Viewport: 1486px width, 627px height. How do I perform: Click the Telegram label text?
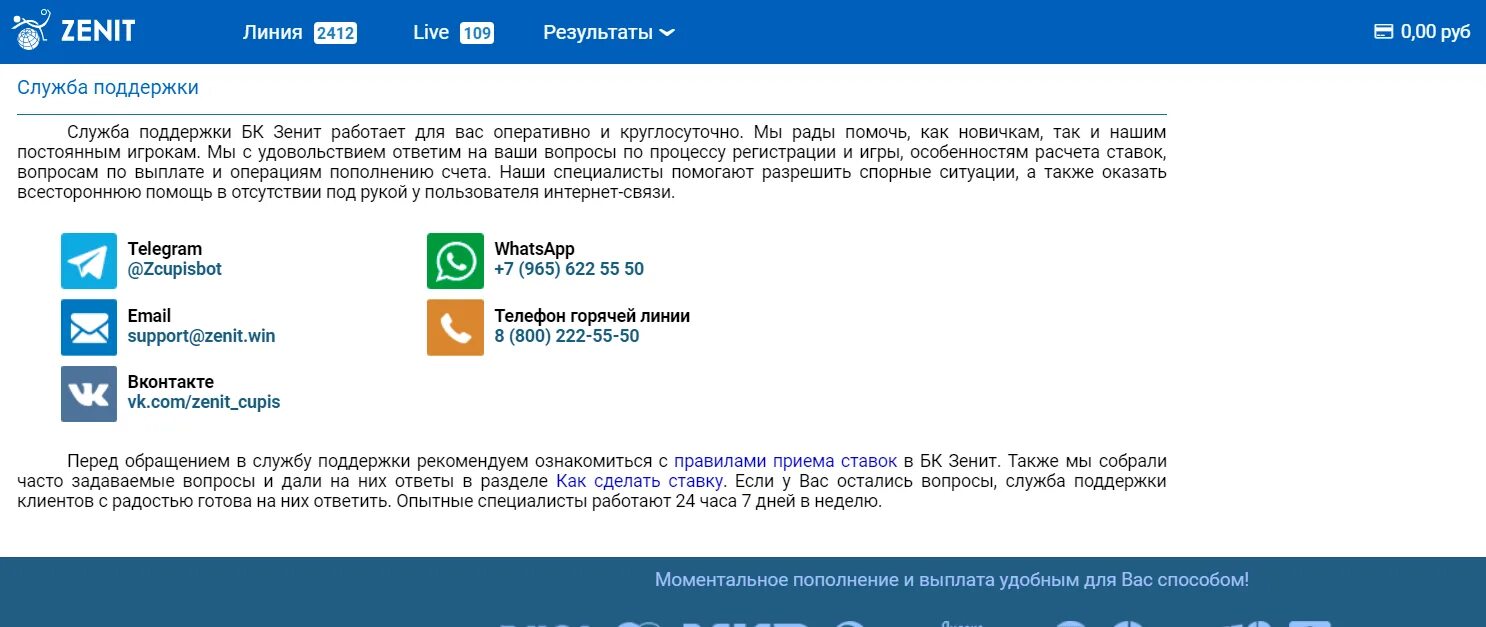pos(165,249)
